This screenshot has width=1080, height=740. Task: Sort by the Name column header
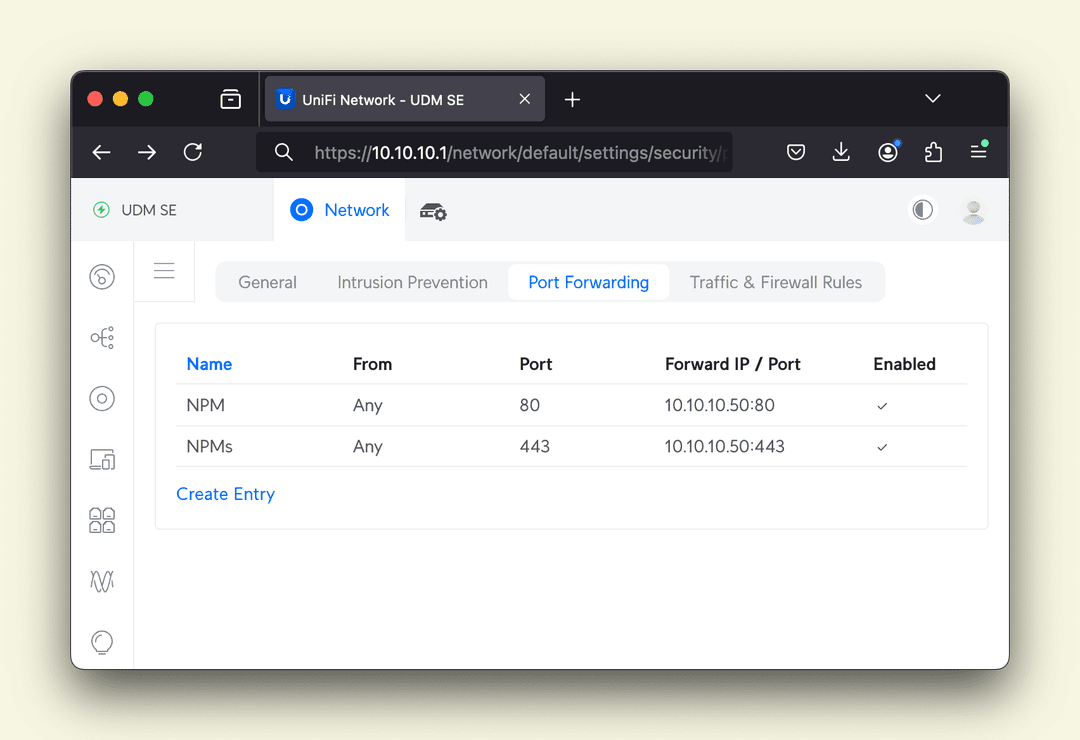[209, 364]
